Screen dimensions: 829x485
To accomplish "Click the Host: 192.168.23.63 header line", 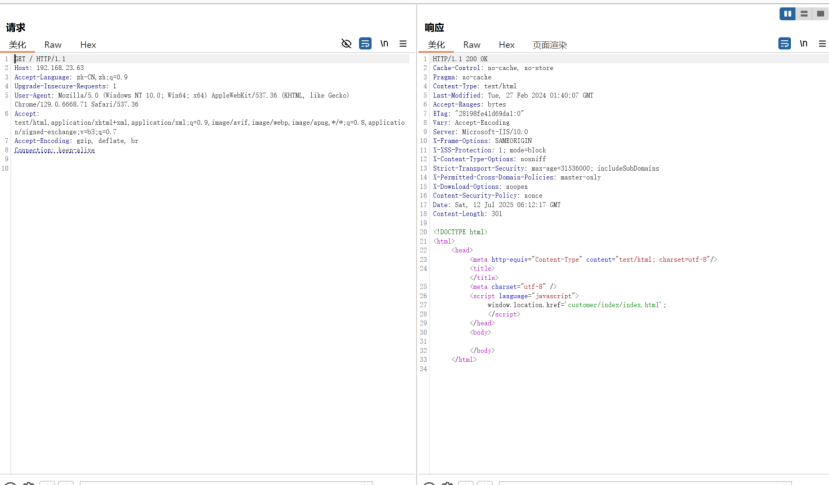I will click(49, 68).
